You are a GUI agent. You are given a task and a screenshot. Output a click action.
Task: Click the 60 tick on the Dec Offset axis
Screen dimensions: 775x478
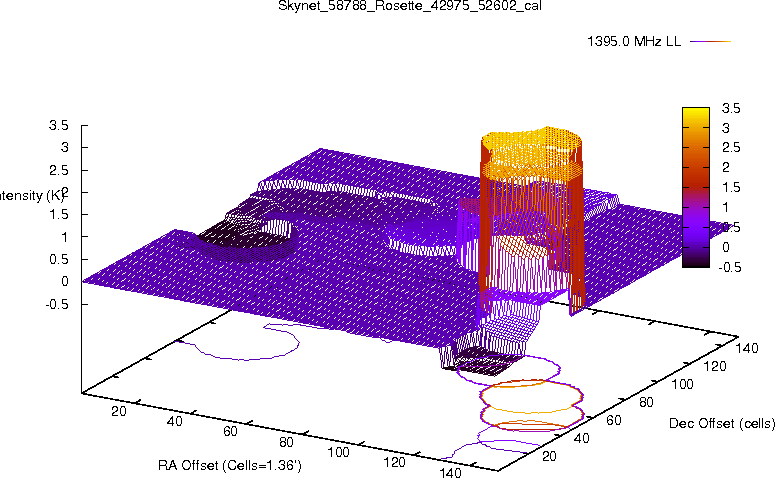tap(613, 420)
